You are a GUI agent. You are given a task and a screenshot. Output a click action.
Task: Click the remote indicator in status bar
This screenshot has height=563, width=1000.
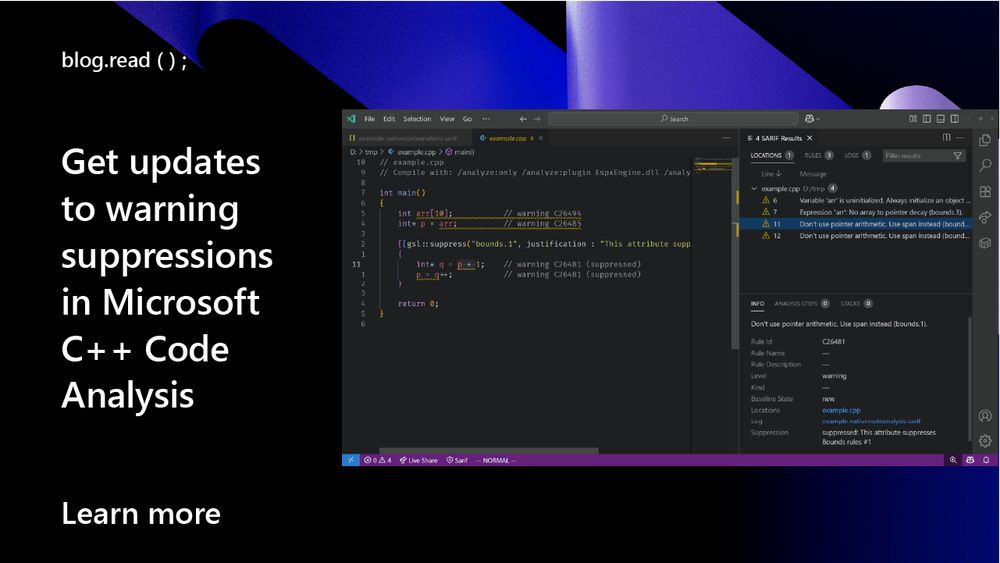(351, 460)
